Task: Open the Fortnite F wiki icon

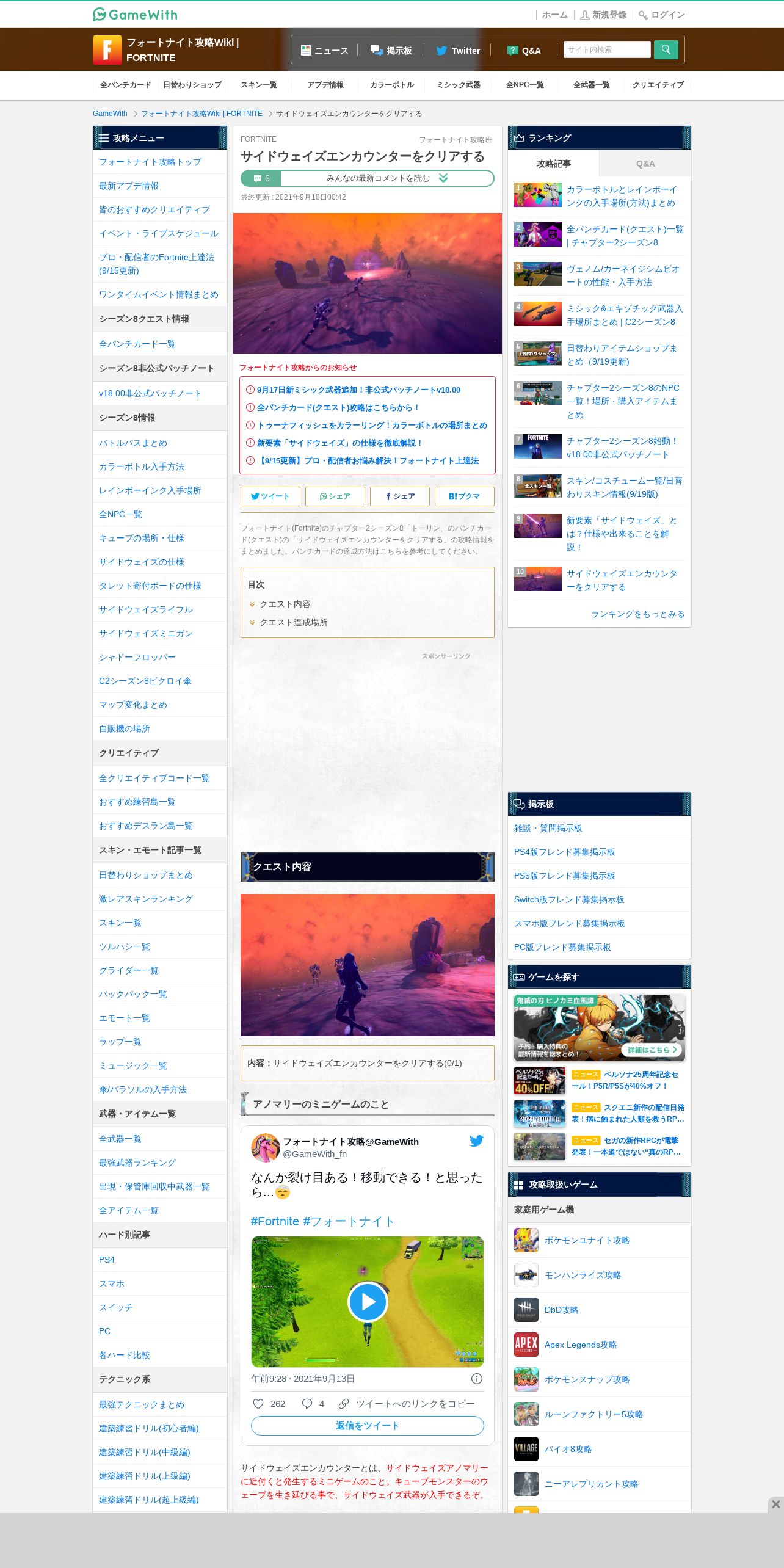Action: point(107,49)
